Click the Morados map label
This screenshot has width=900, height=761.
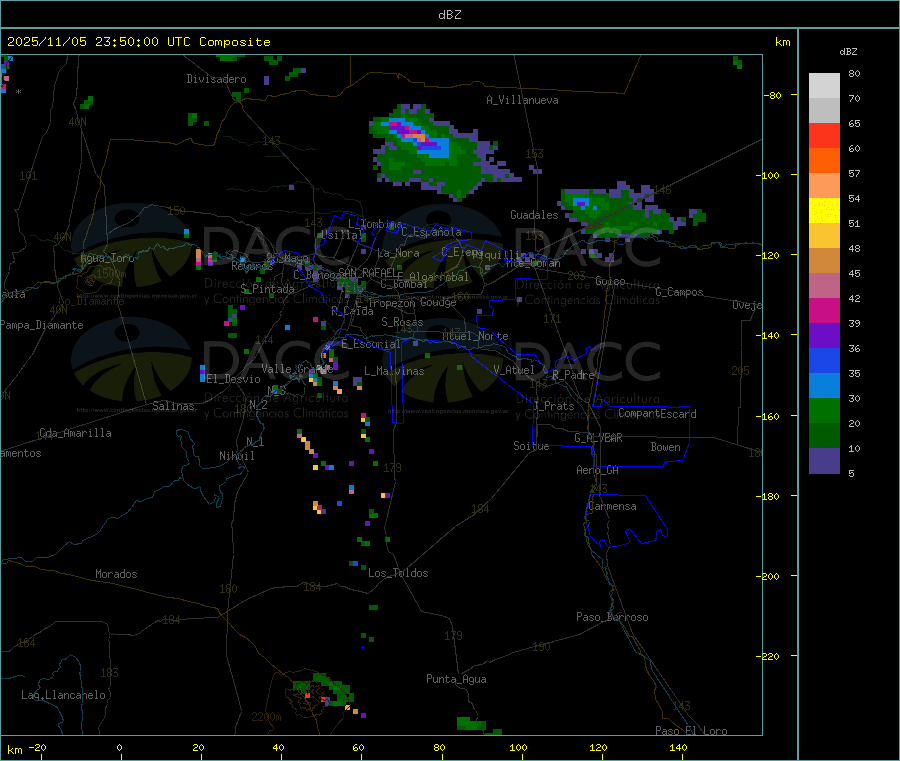(116, 574)
